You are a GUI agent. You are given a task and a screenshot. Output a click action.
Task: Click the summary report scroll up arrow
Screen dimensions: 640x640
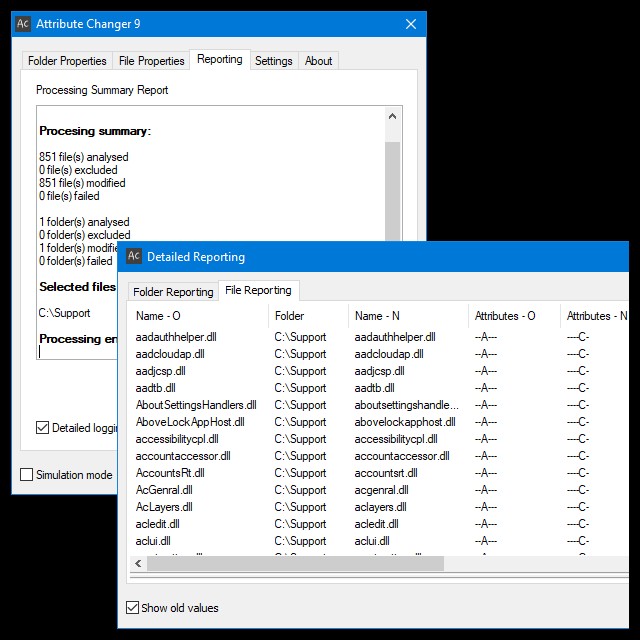(393, 118)
